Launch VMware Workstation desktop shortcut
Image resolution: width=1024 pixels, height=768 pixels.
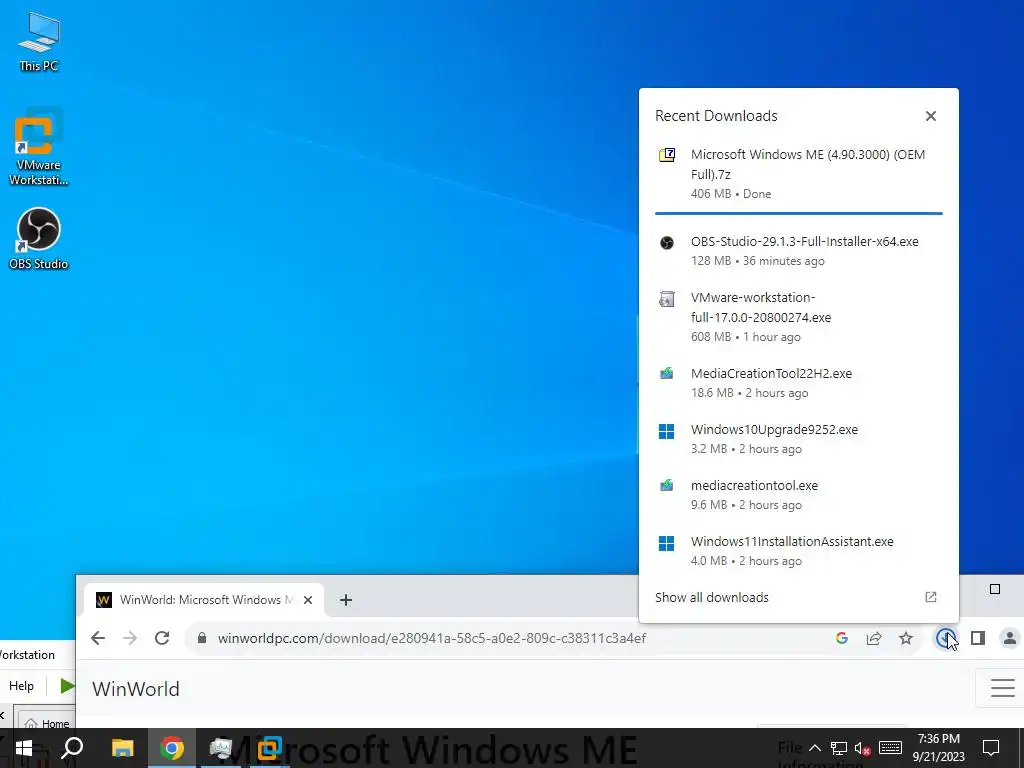coord(39,147)
